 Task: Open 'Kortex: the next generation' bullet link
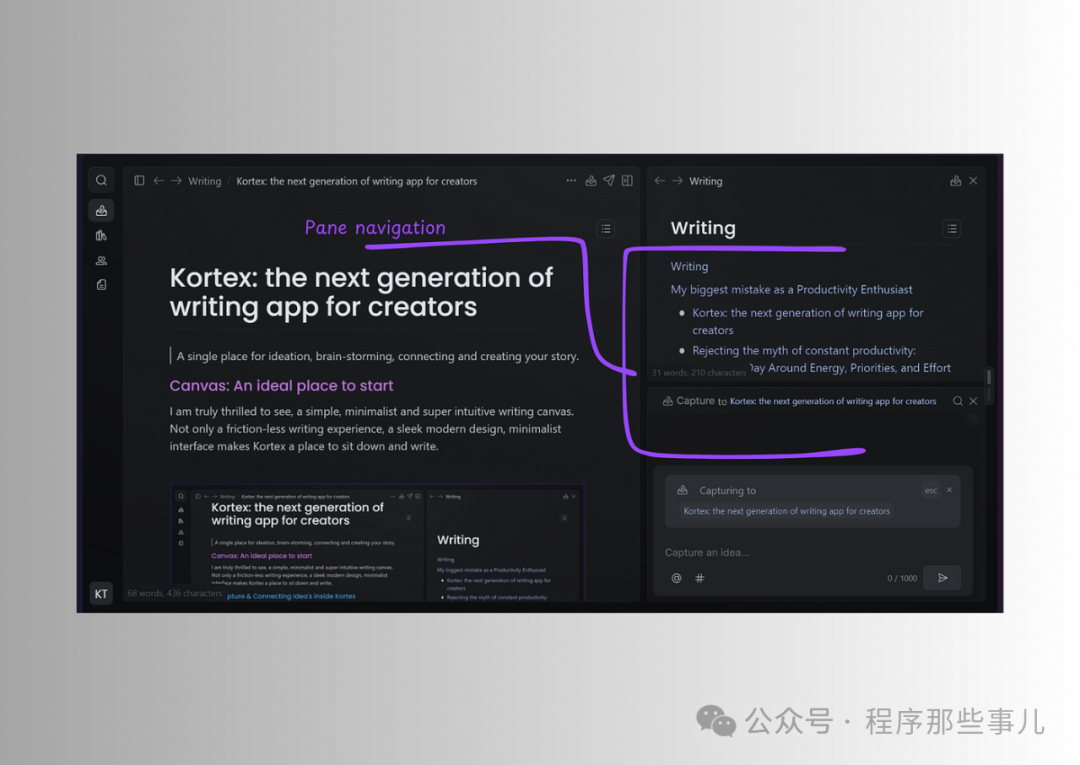pos(808,321)
